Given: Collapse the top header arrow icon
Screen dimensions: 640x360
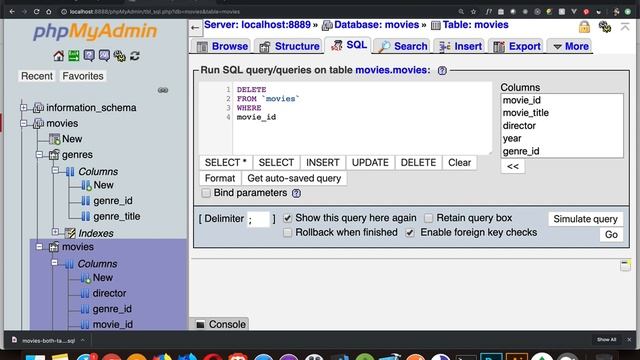Looking at the screenshot, I should 625,27.
